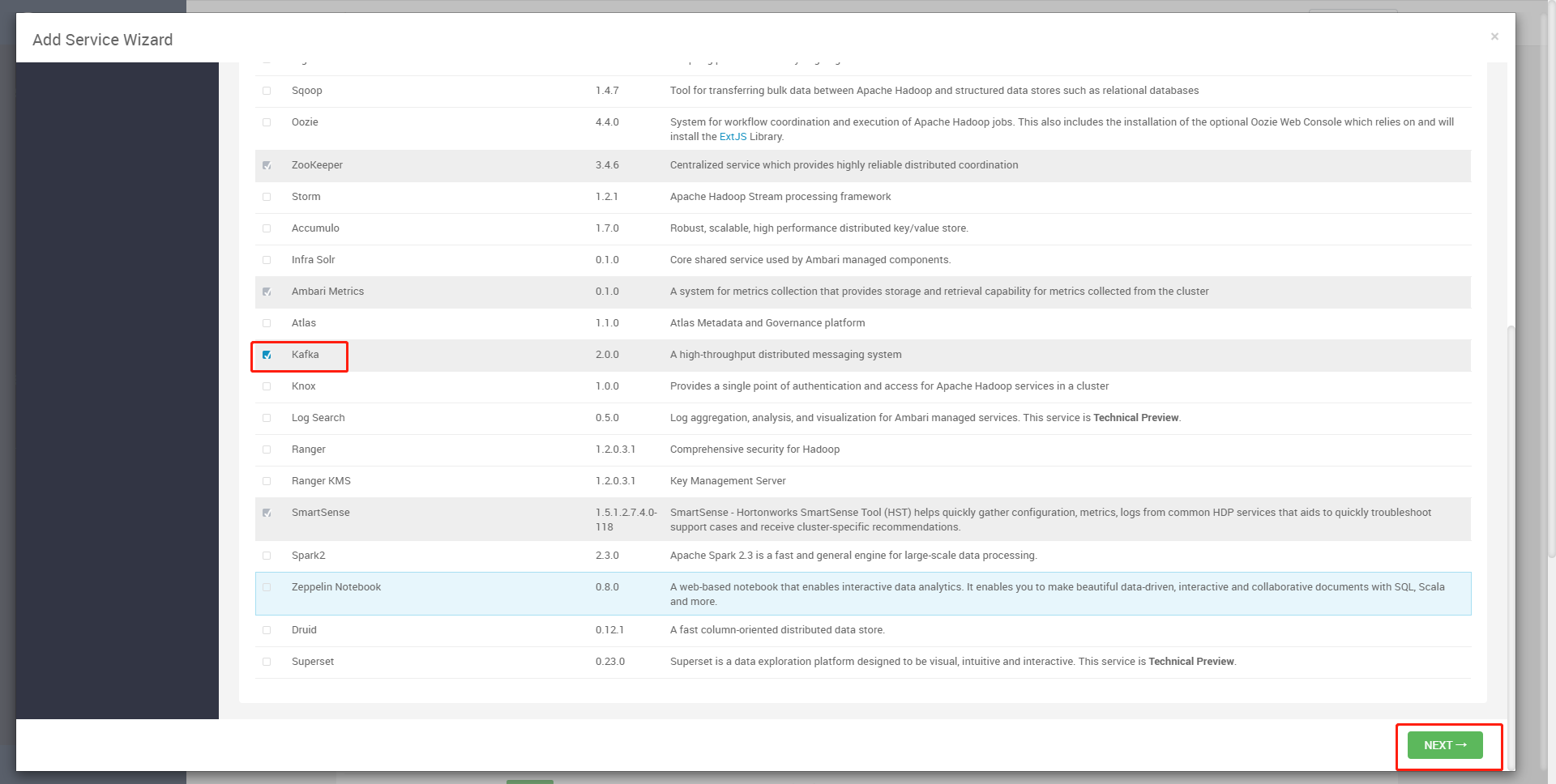The height and width of the screenshot is (784, 1556).
Task: Click the Log Search service name
Action: pyautogui.click(x=318, y=418)
